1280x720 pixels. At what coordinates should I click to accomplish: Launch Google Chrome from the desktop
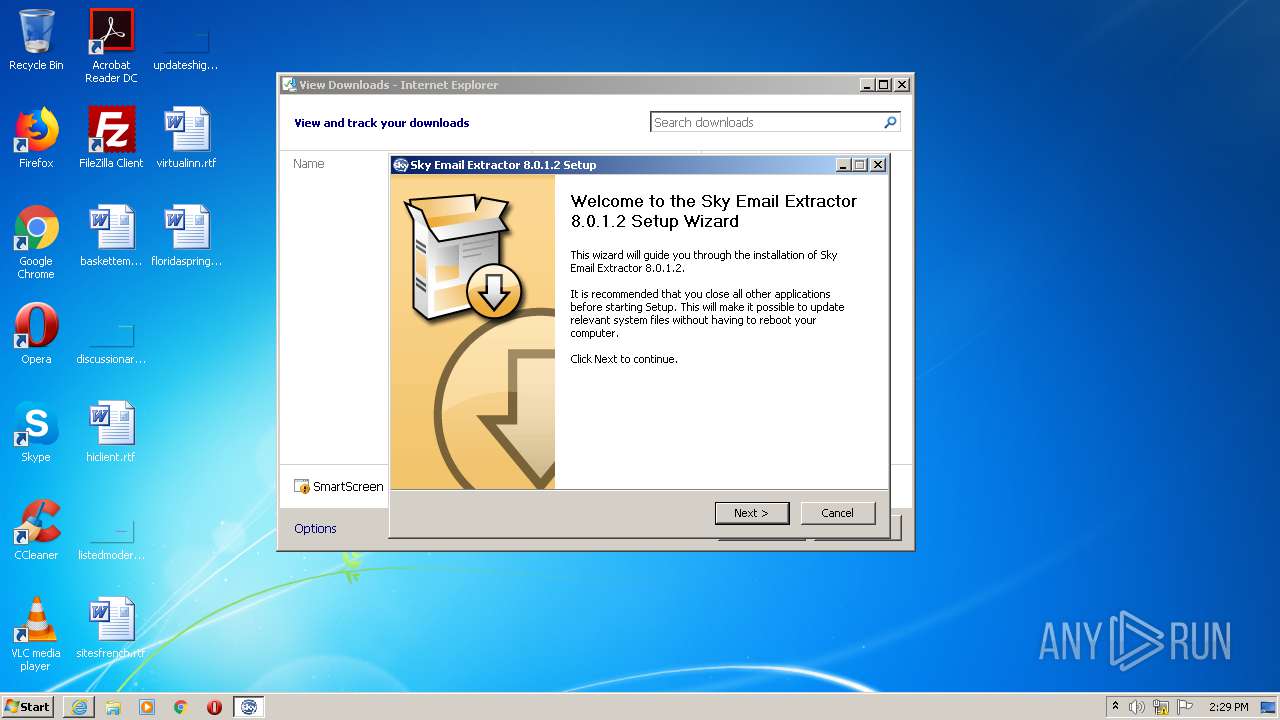click(36, 242)
